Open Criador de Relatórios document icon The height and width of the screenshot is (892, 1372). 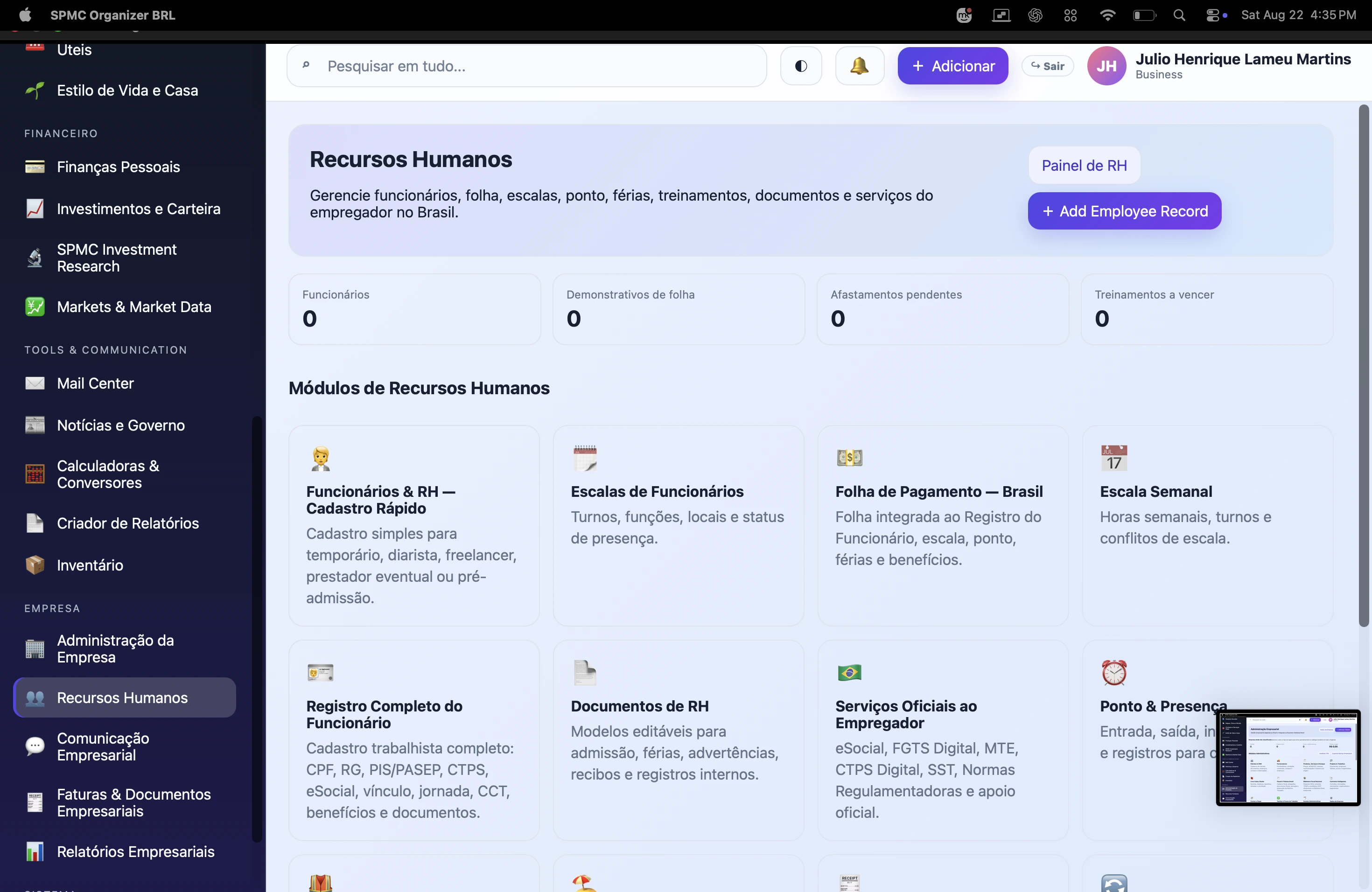point(35,523)
